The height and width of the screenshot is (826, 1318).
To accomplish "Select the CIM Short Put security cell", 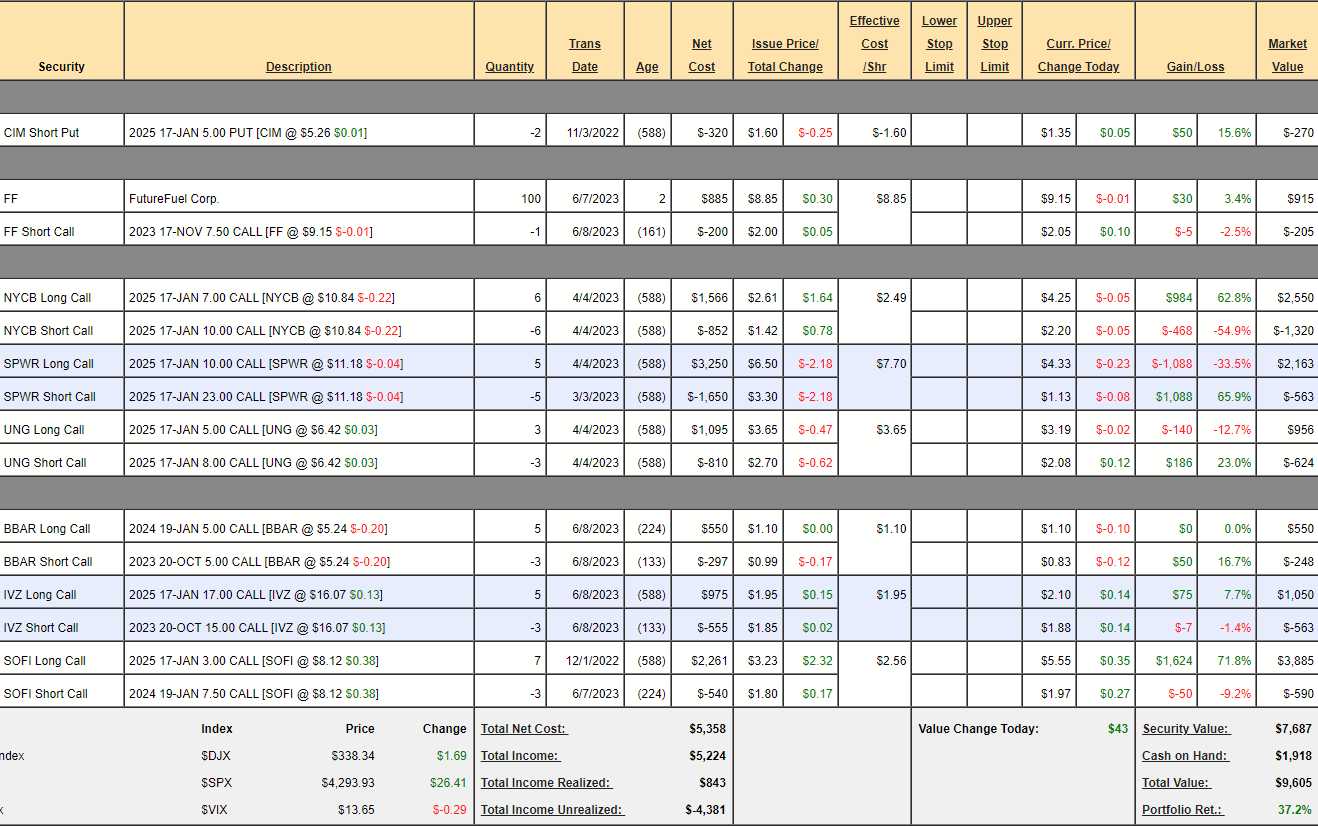I will (42, 133).
